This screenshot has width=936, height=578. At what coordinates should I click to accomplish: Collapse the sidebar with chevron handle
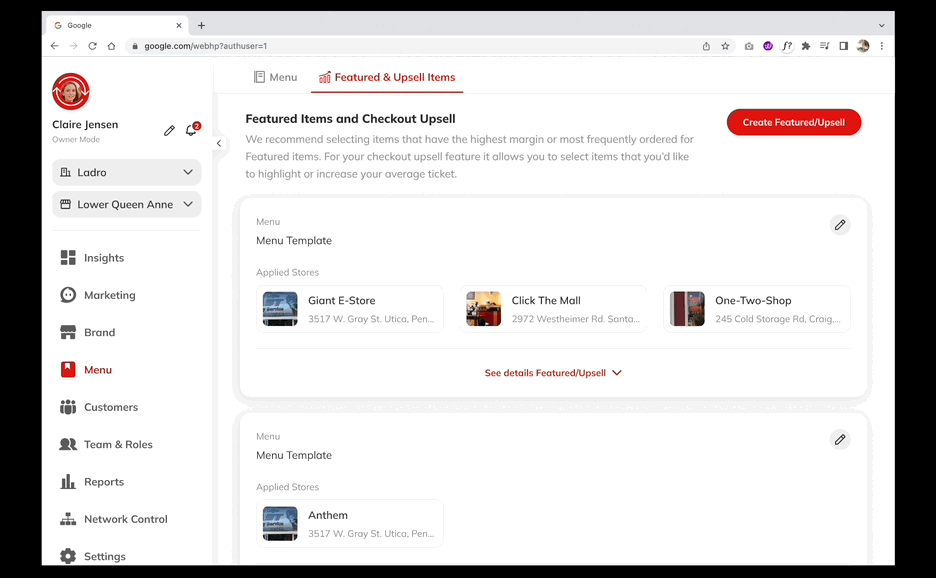(x=219, y=143)
